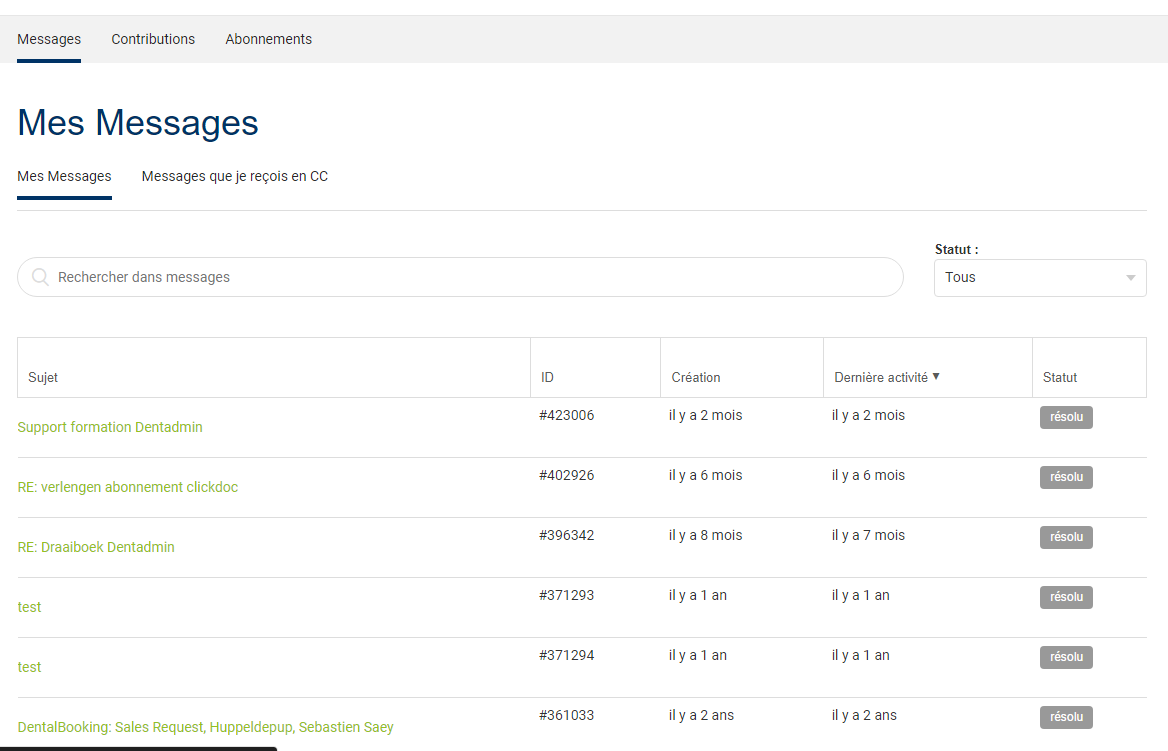Open the Tous status filter
Image resolution: width=1168 pixels, height=751 pixels.
[x=1020, y=277]
